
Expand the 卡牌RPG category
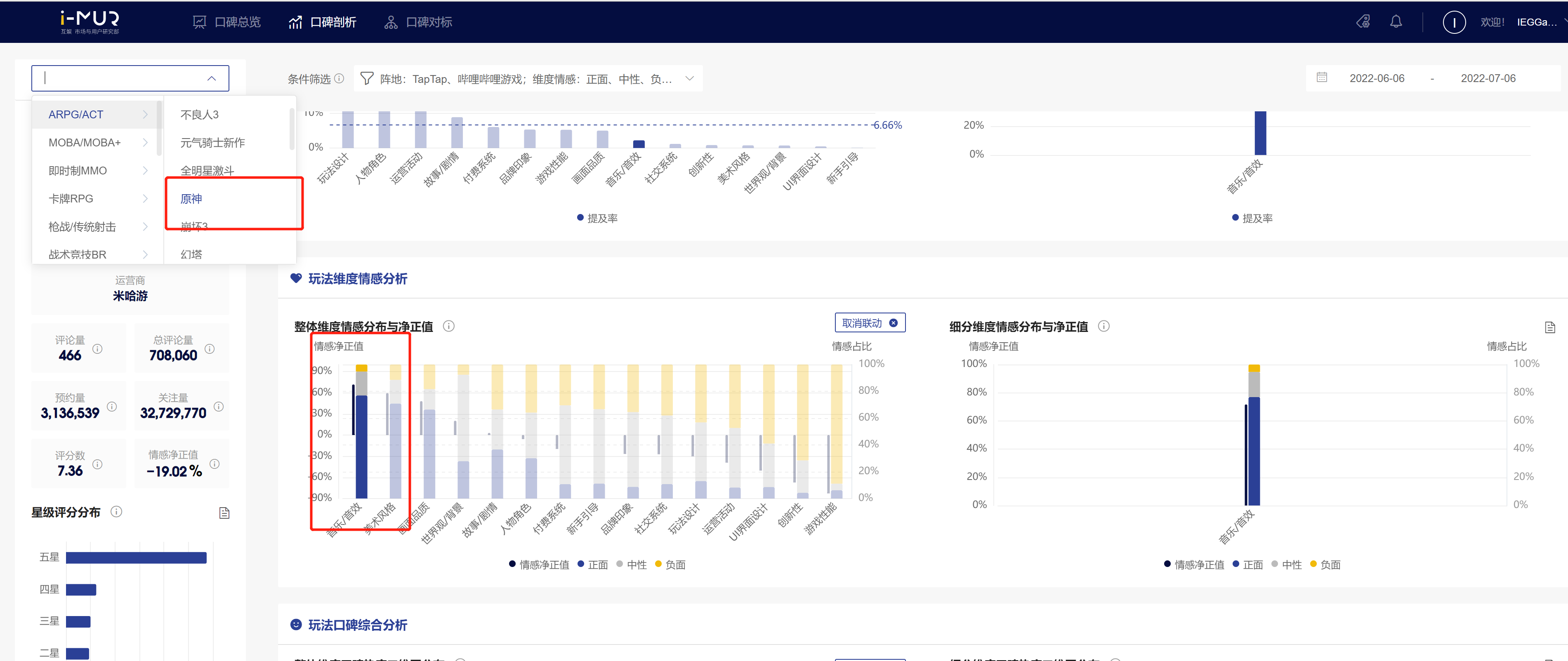point(97,198)
